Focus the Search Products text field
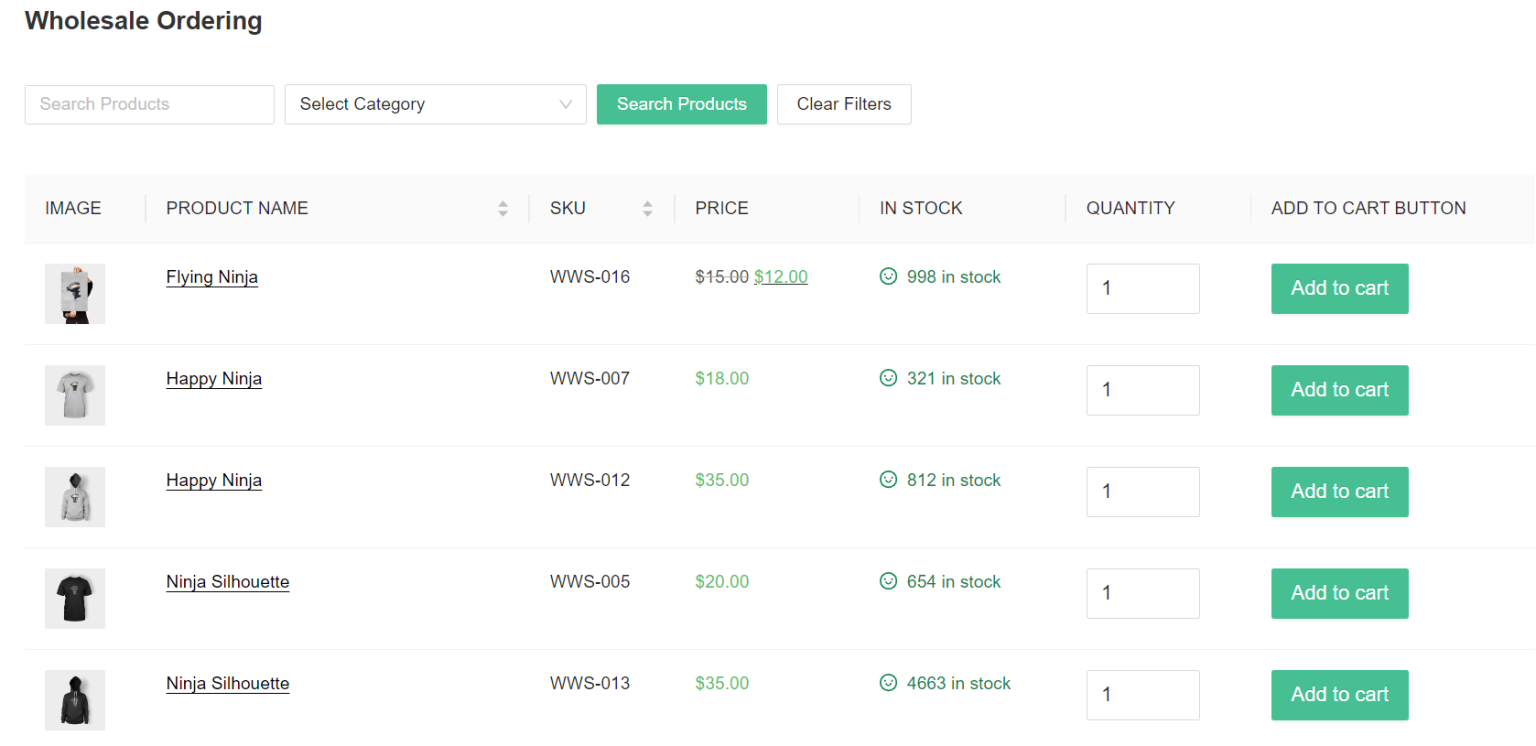Viewport: 1536px width, 746px height. tap(149, 104)
